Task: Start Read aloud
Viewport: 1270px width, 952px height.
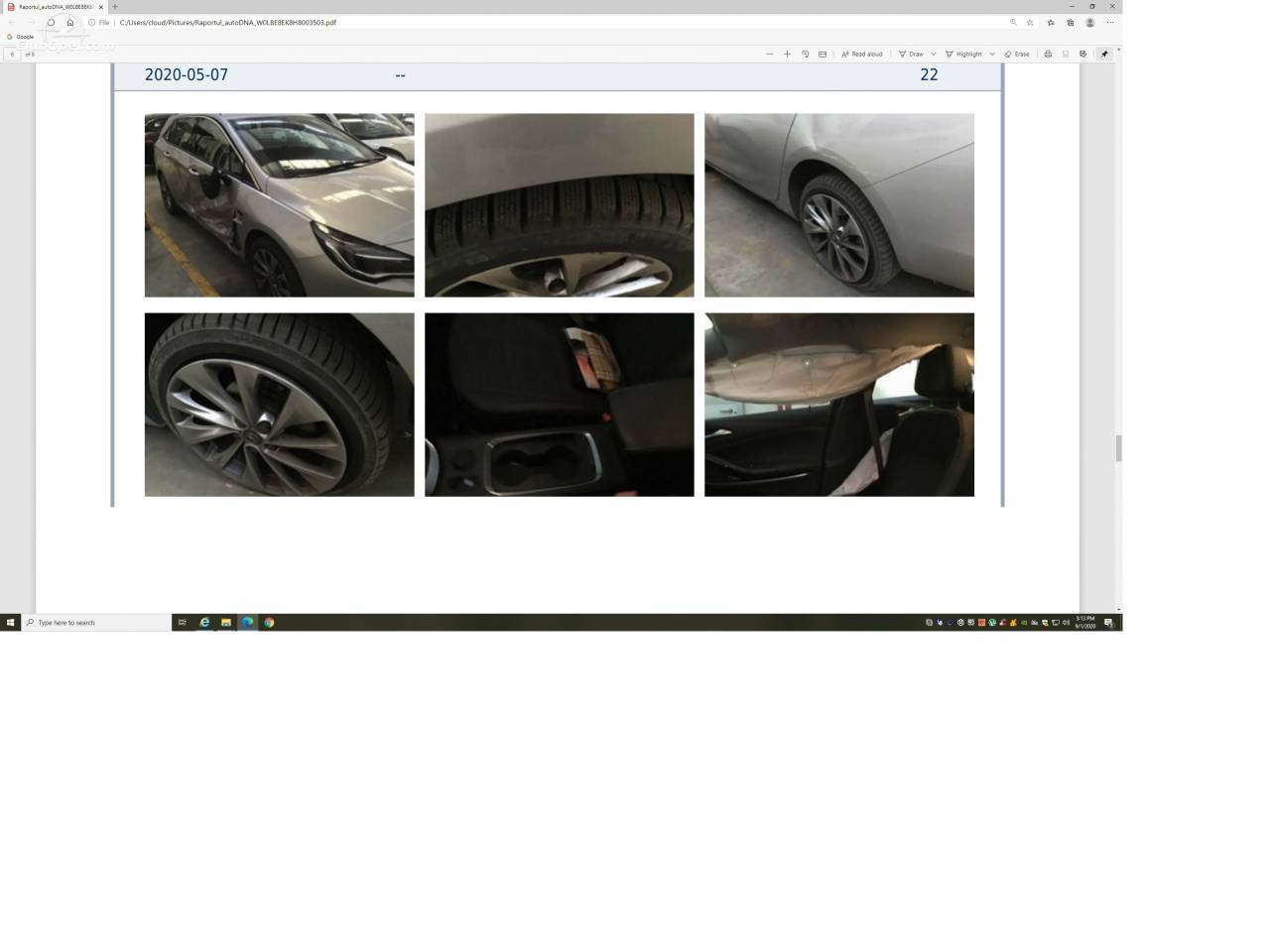Action: [861, 54]
